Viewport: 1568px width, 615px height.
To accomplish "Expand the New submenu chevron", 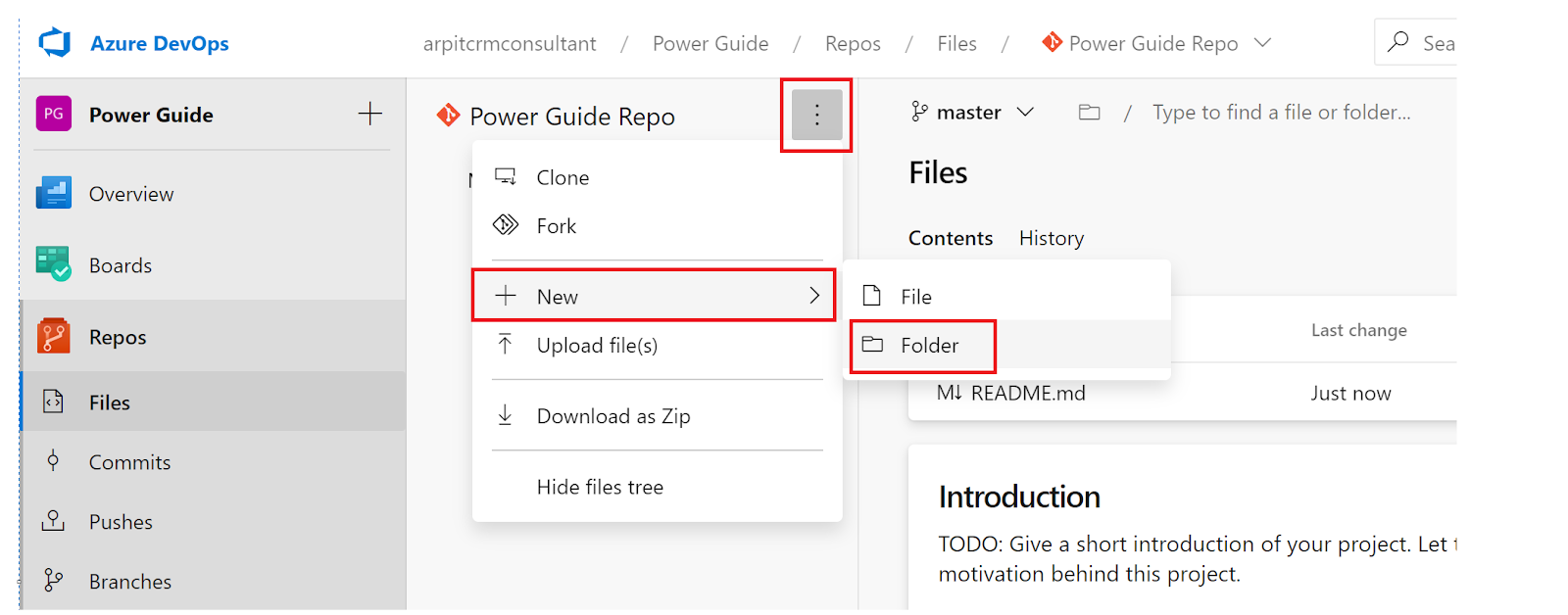I will click(814, 295).
